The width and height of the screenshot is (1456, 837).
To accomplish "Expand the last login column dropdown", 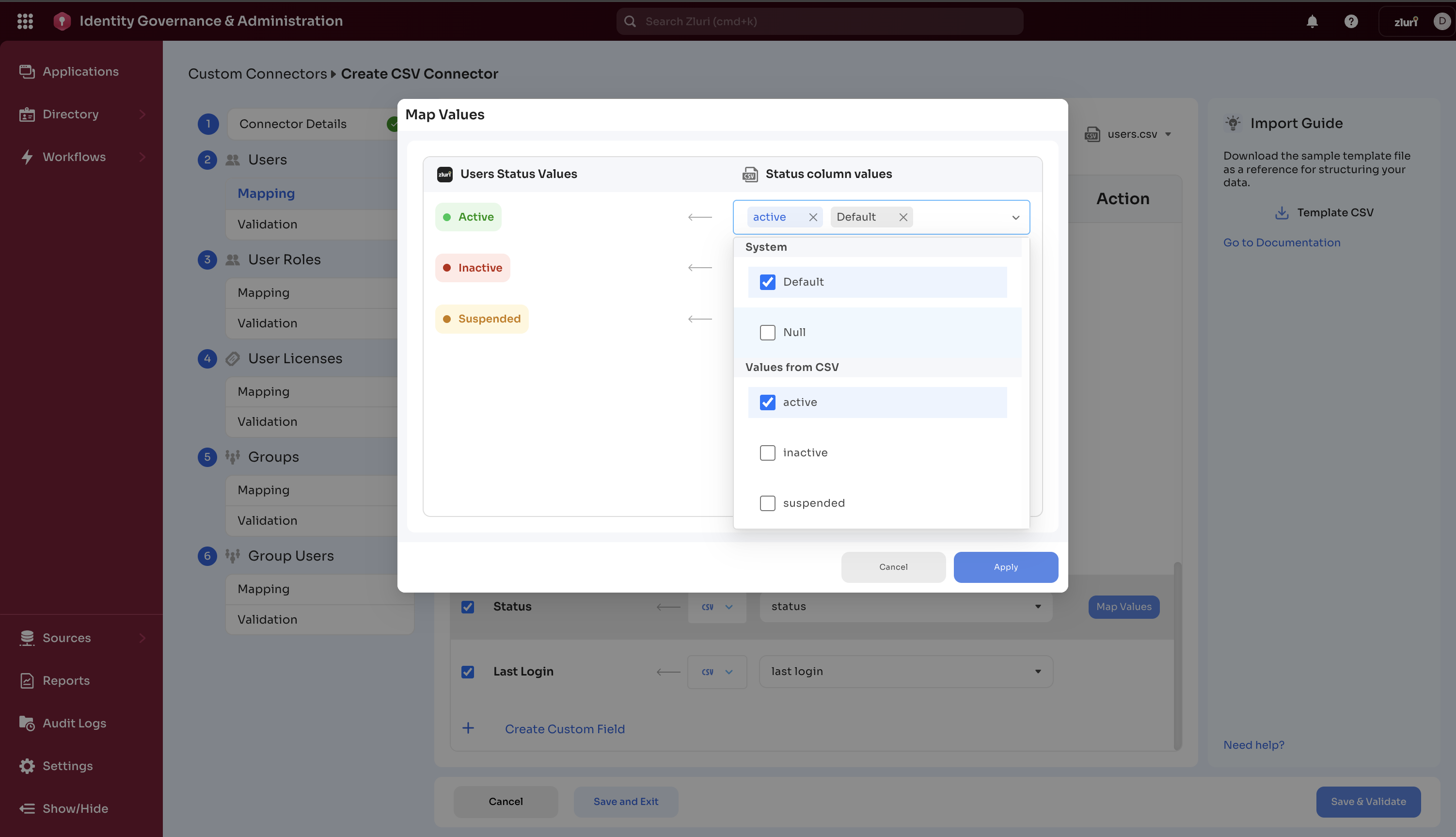I will pos(1038,672).
